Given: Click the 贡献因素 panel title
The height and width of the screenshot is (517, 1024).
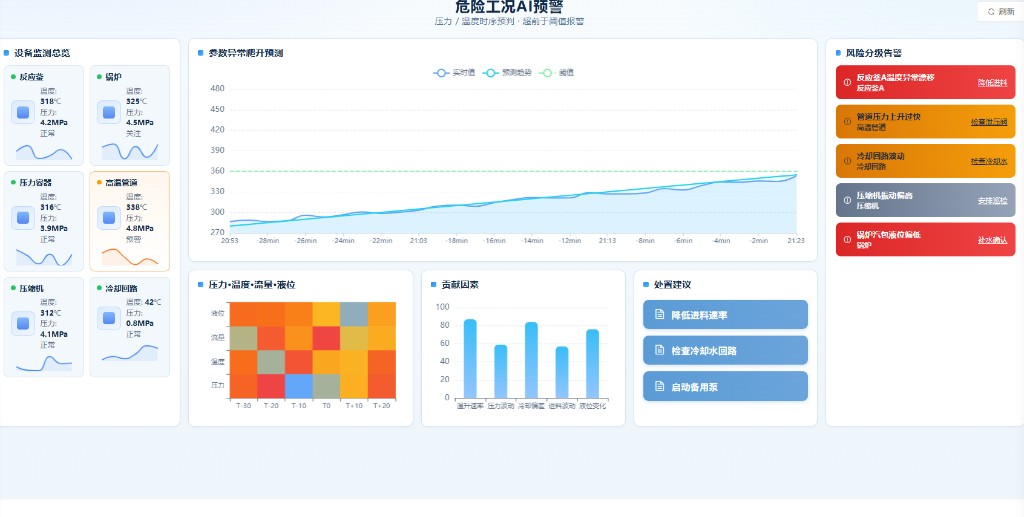Looking at the screenshot, I should pos(460,285).
